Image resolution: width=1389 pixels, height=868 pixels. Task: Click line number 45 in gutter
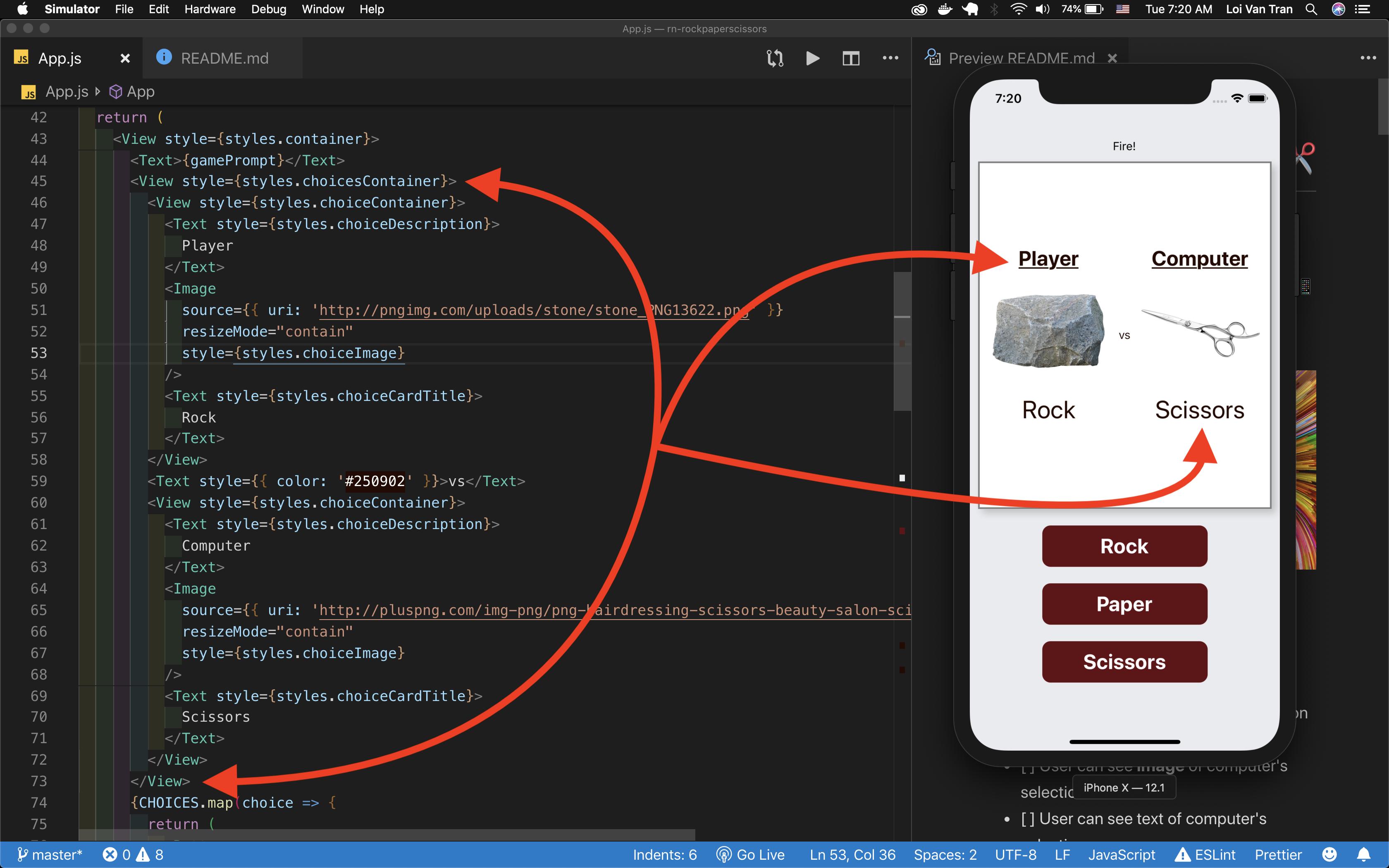click(38, 181)
